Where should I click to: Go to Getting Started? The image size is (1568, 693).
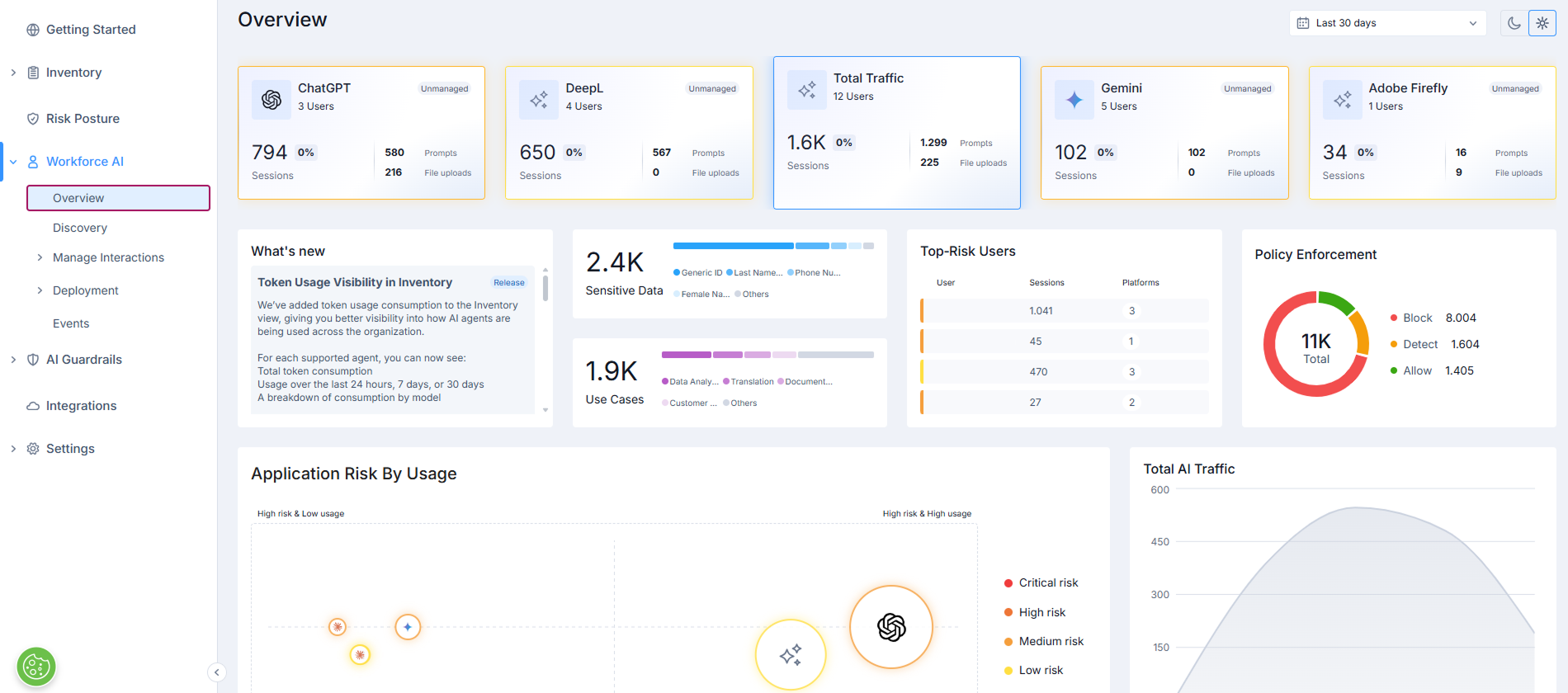click(91, 30)
